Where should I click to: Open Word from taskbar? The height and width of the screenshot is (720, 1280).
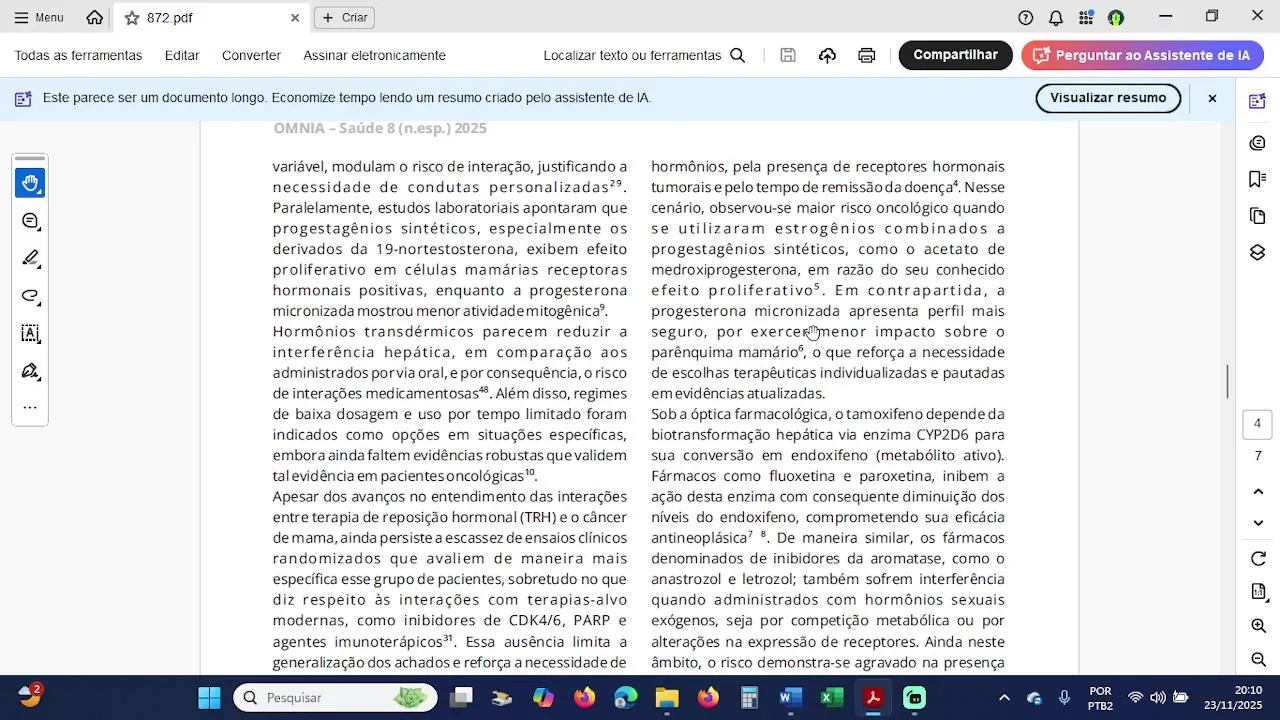(x=791, y=698)
